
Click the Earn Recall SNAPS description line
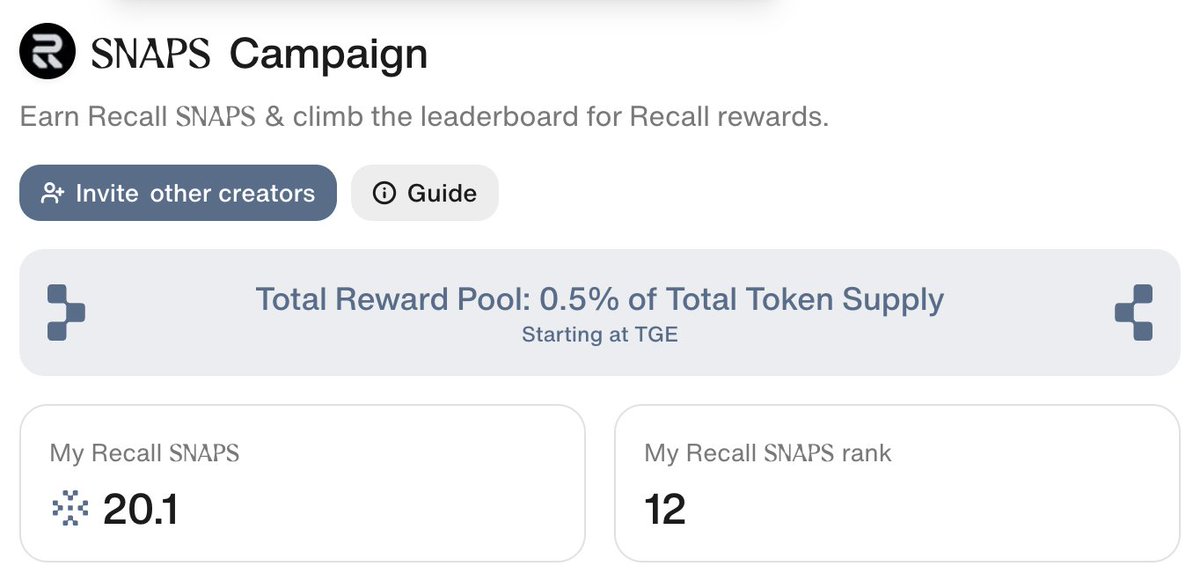point(425,117)
